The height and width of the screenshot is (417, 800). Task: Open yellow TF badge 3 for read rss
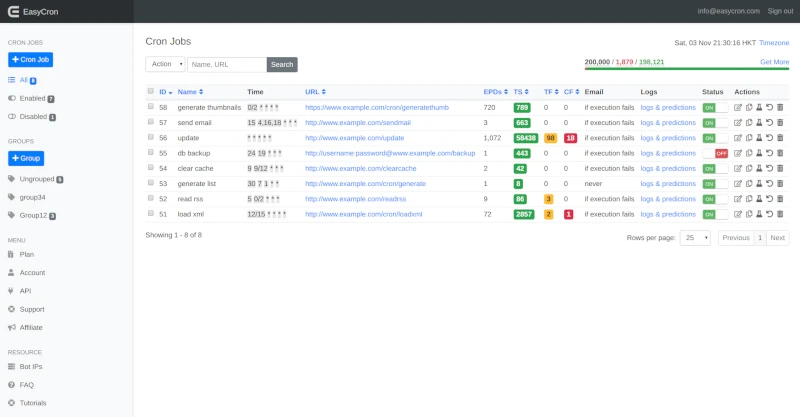click(x=548, y=199)
